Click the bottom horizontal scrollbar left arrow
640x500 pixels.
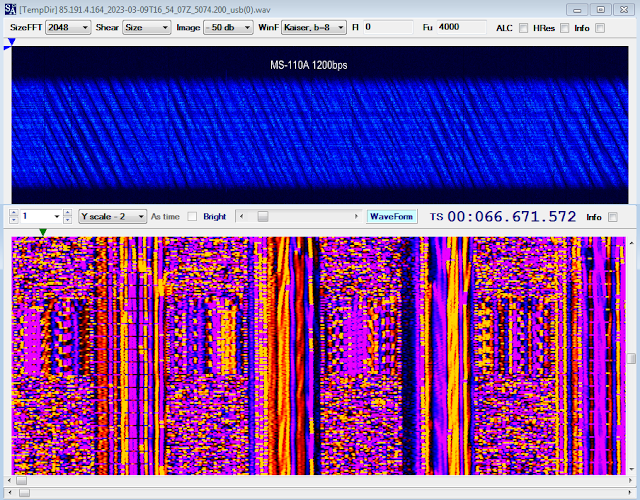tap(10, 493)
